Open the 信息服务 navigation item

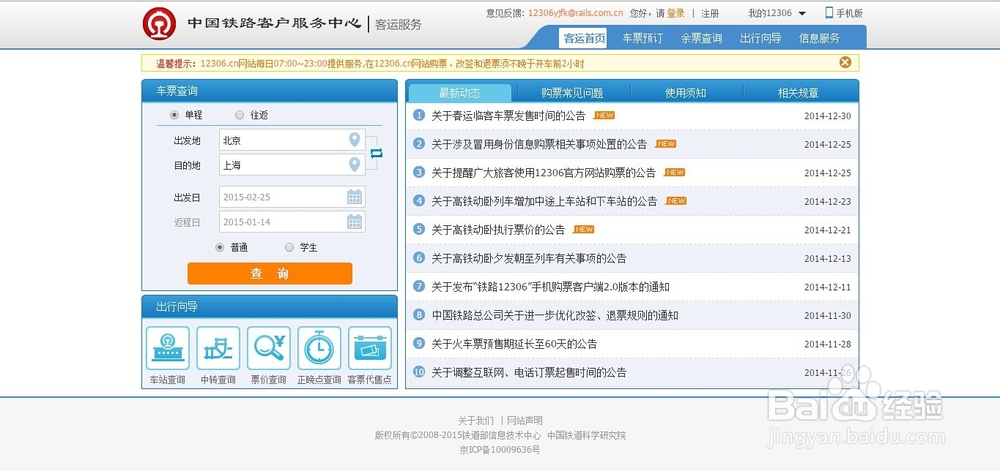820,38
